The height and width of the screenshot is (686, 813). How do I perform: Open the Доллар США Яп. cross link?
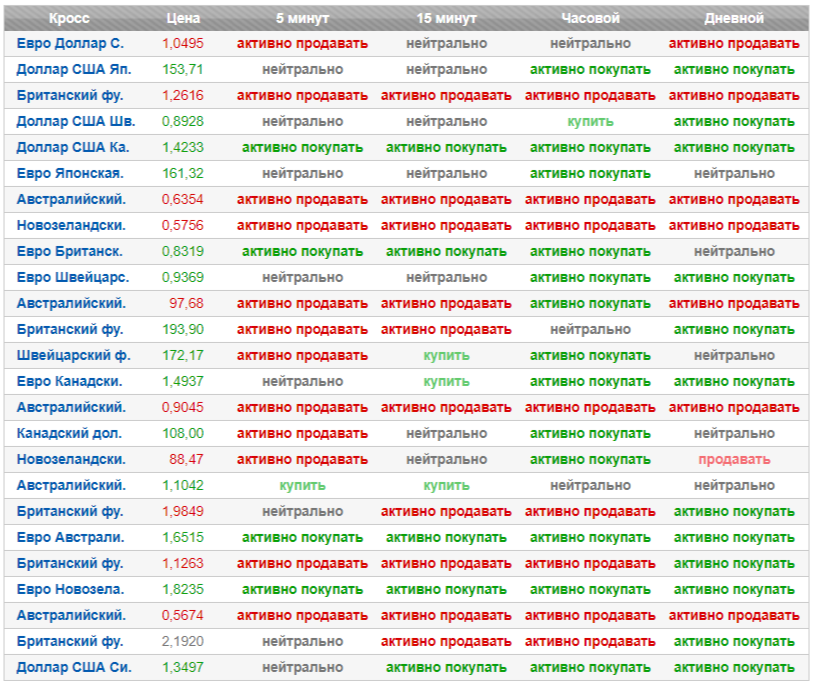[74, 69]
